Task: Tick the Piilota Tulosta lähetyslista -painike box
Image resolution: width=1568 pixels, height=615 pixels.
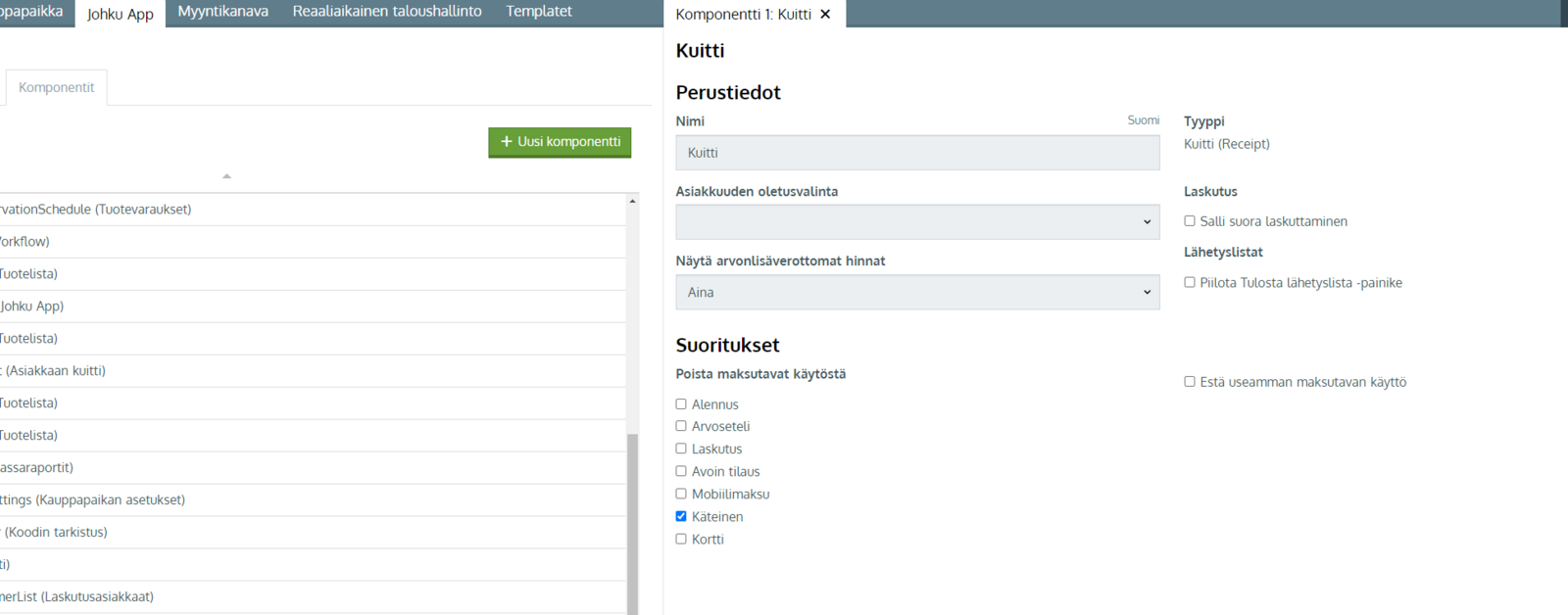Action: tap(1190, 283)
